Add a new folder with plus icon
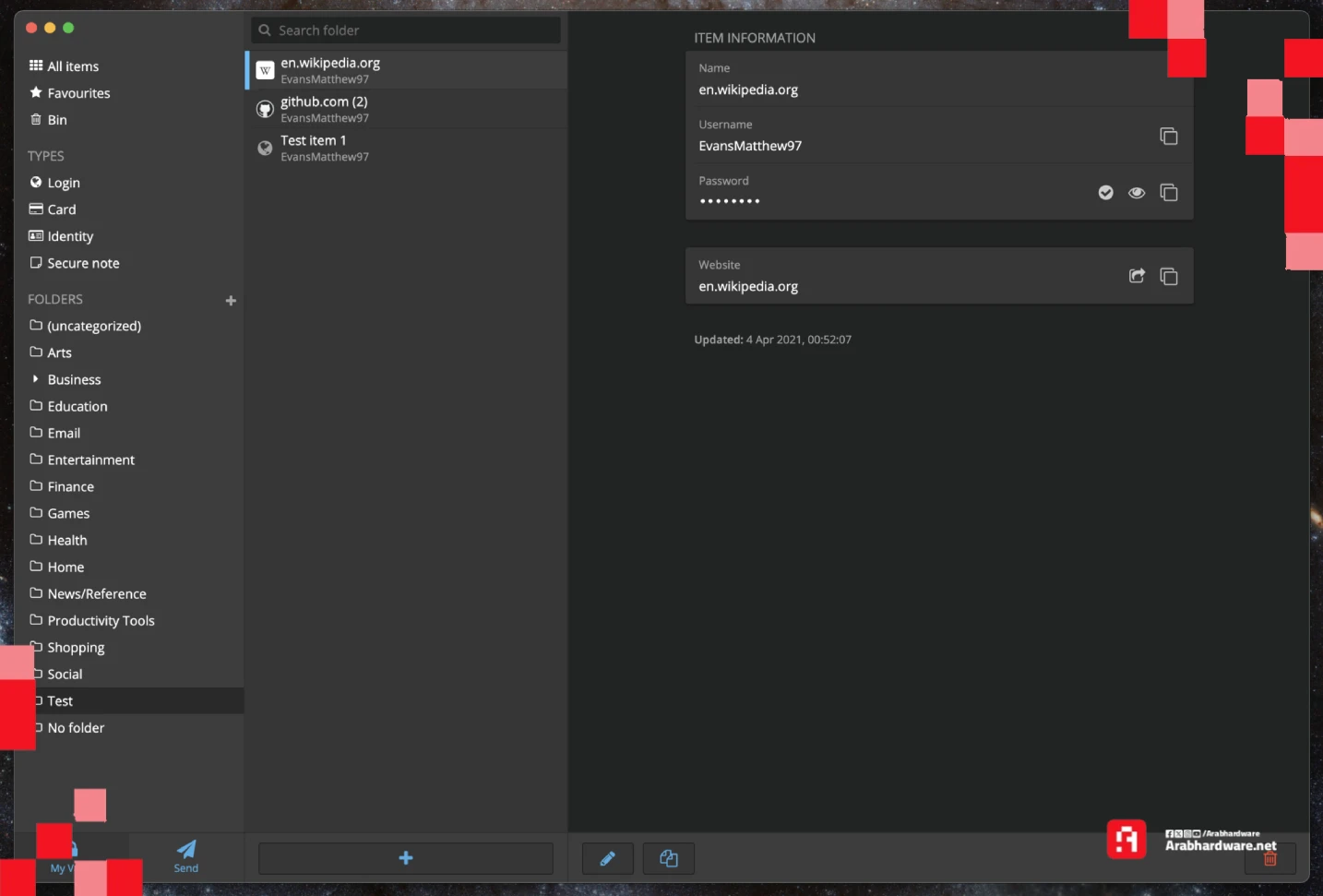 [x=231, y=300]
